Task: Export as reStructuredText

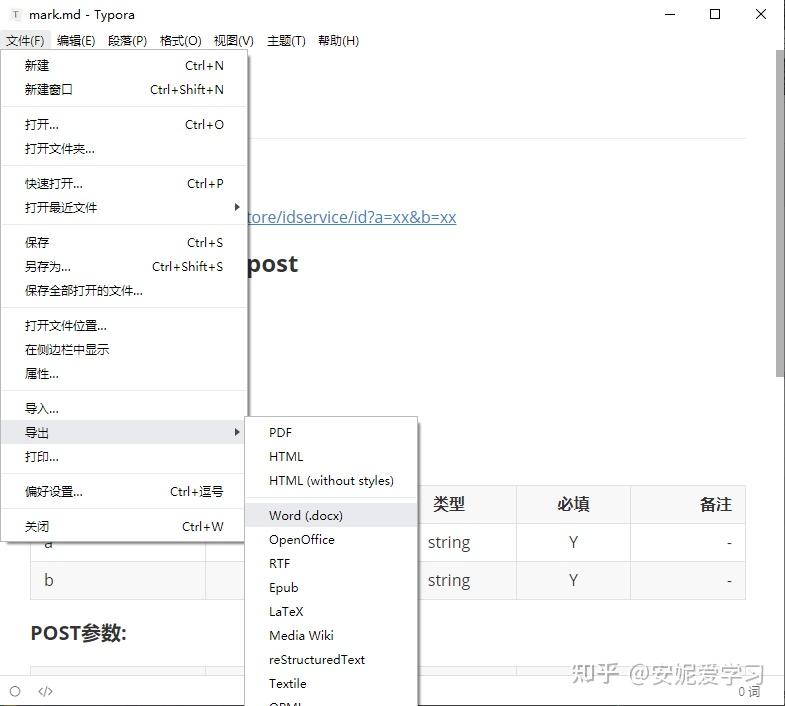Action: point(331,660)
